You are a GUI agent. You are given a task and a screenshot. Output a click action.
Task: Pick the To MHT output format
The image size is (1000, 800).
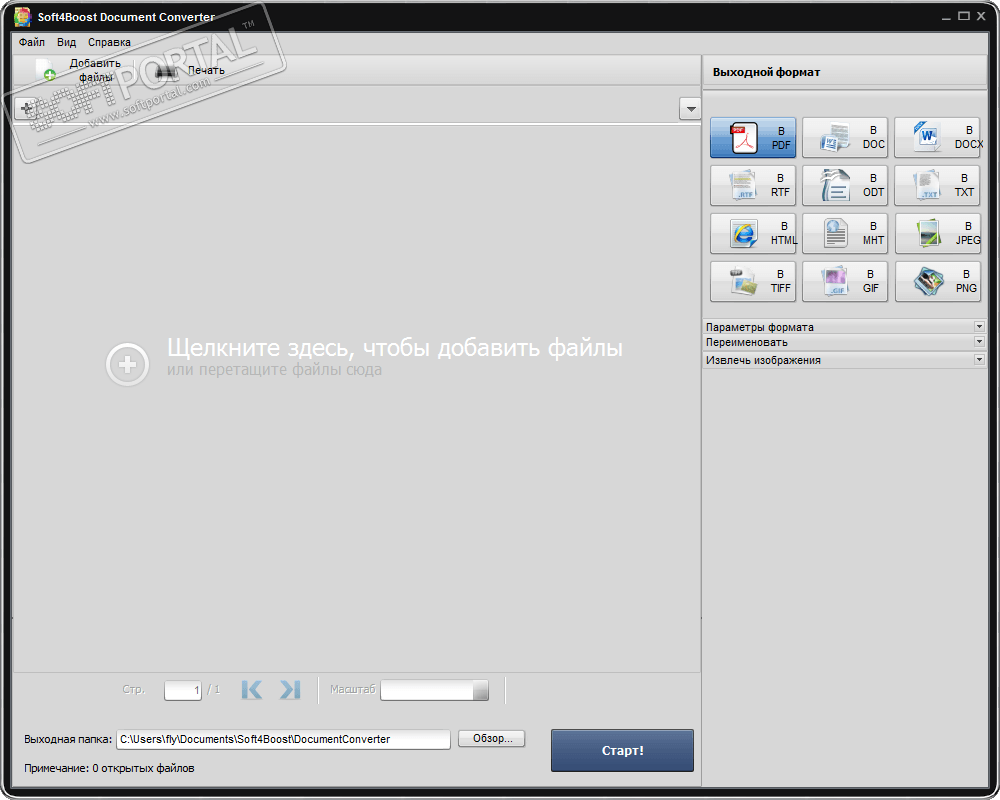click(x=844, y=233)
